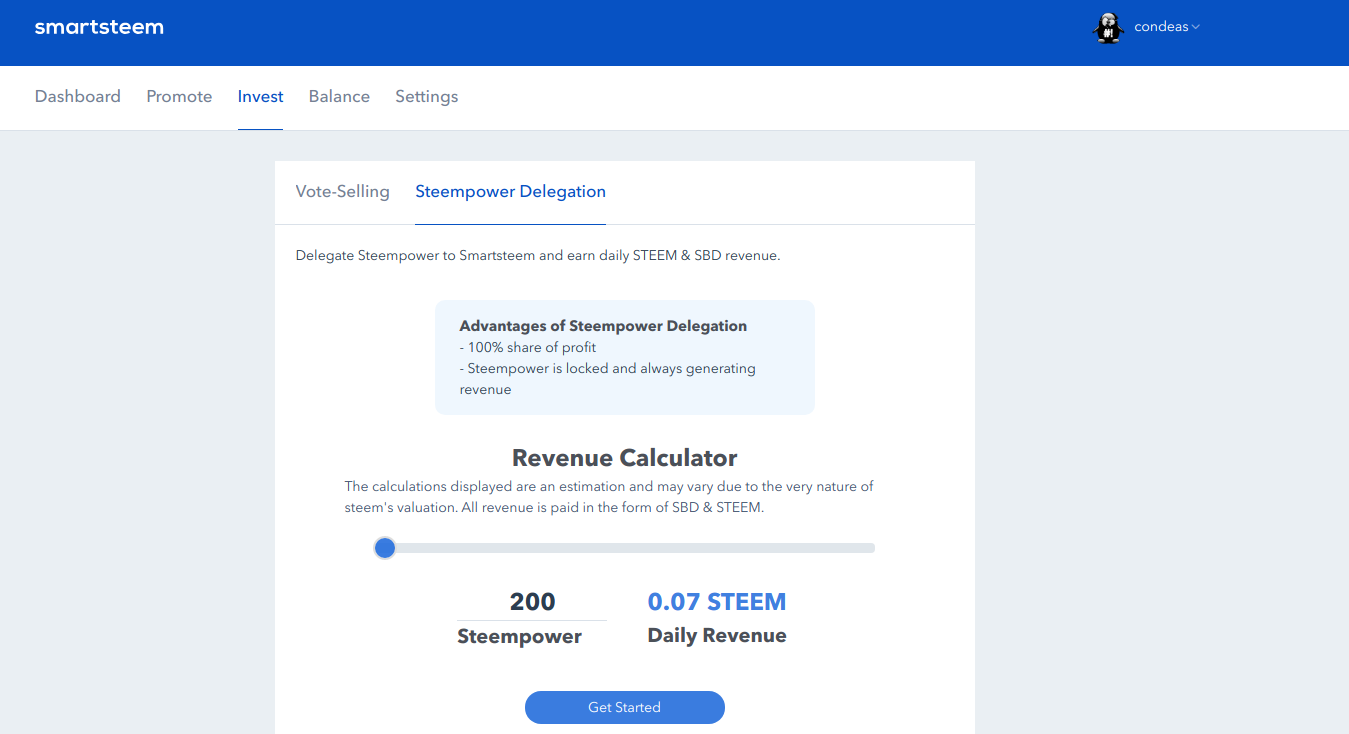1349x734 pixels.
Task: Click the '100% share of profit' line
Action: coord(528,347)
